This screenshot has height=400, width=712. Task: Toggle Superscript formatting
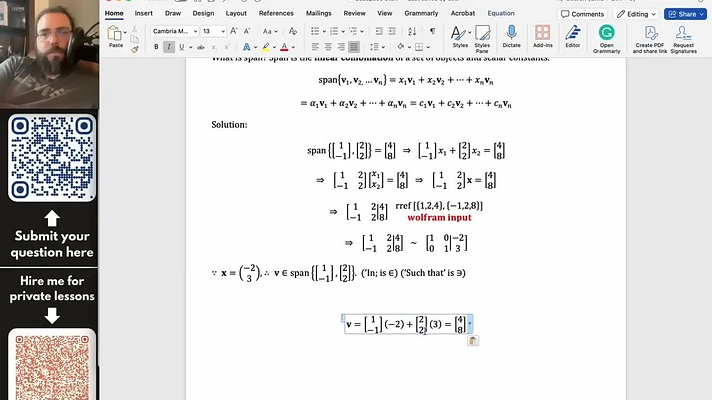pyautogui.click(x=227, y=47)
